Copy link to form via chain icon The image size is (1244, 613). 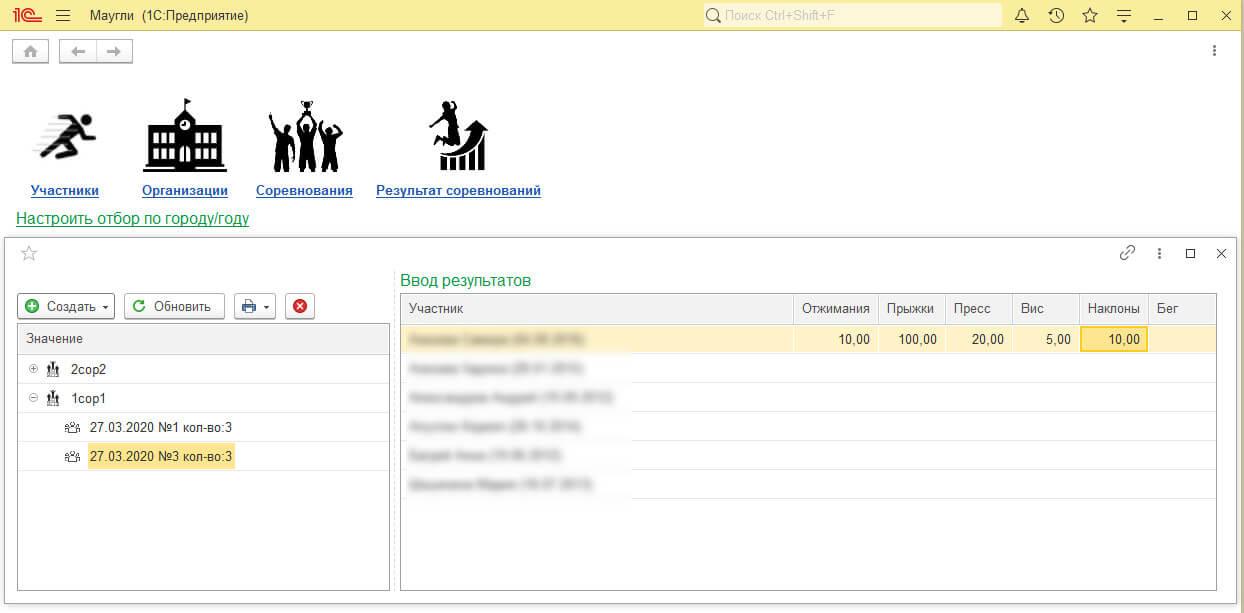1127,254
